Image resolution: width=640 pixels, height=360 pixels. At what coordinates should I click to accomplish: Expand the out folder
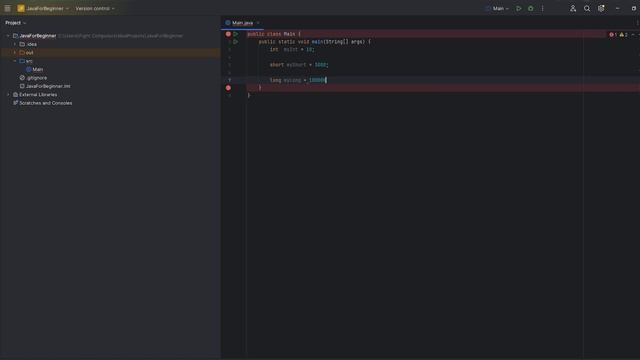coord(15,53)
